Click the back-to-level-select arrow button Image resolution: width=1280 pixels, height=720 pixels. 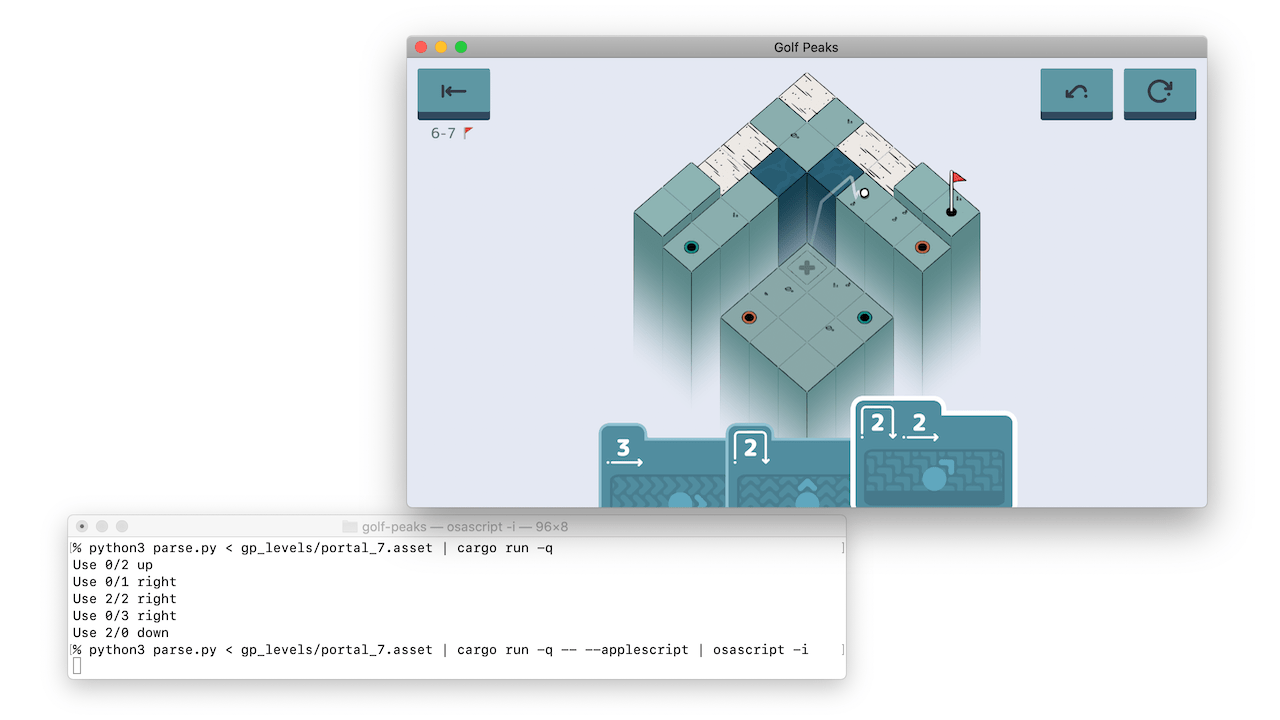point(454,93)
